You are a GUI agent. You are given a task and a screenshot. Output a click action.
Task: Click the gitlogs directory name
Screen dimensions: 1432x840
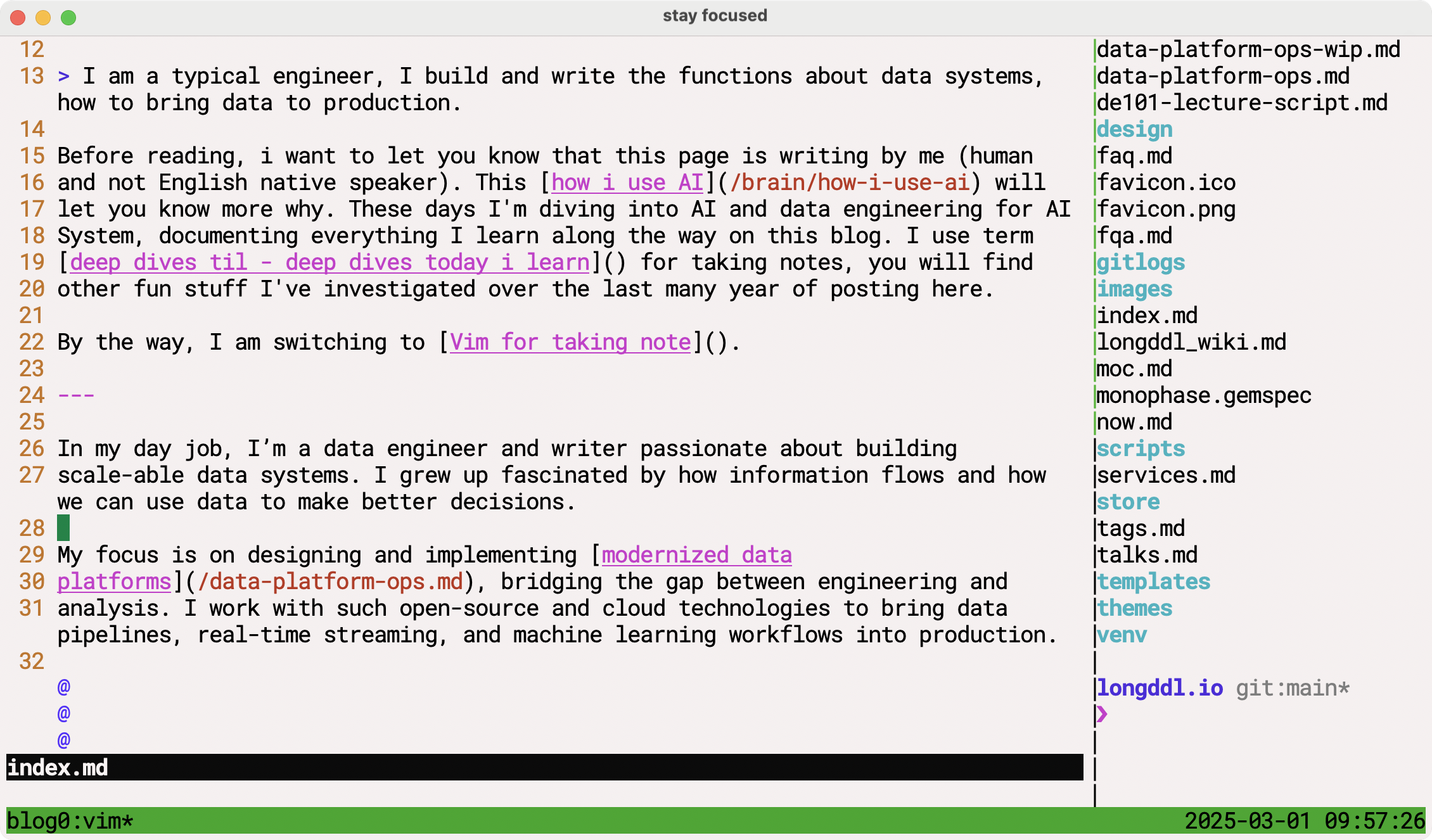click(x=1141, y=262)
